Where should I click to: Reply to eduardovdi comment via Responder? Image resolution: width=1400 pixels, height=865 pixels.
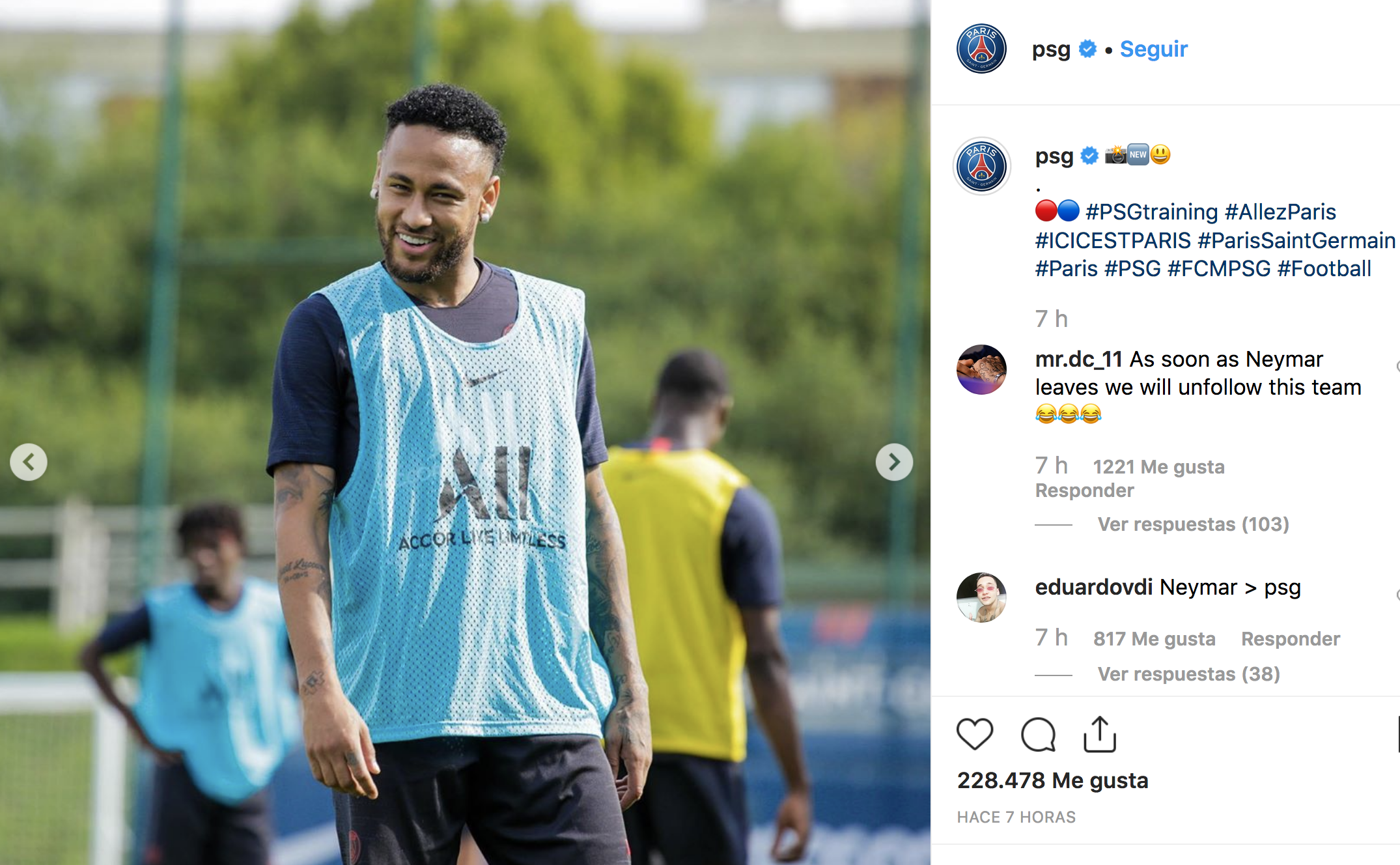(1291, 639)
